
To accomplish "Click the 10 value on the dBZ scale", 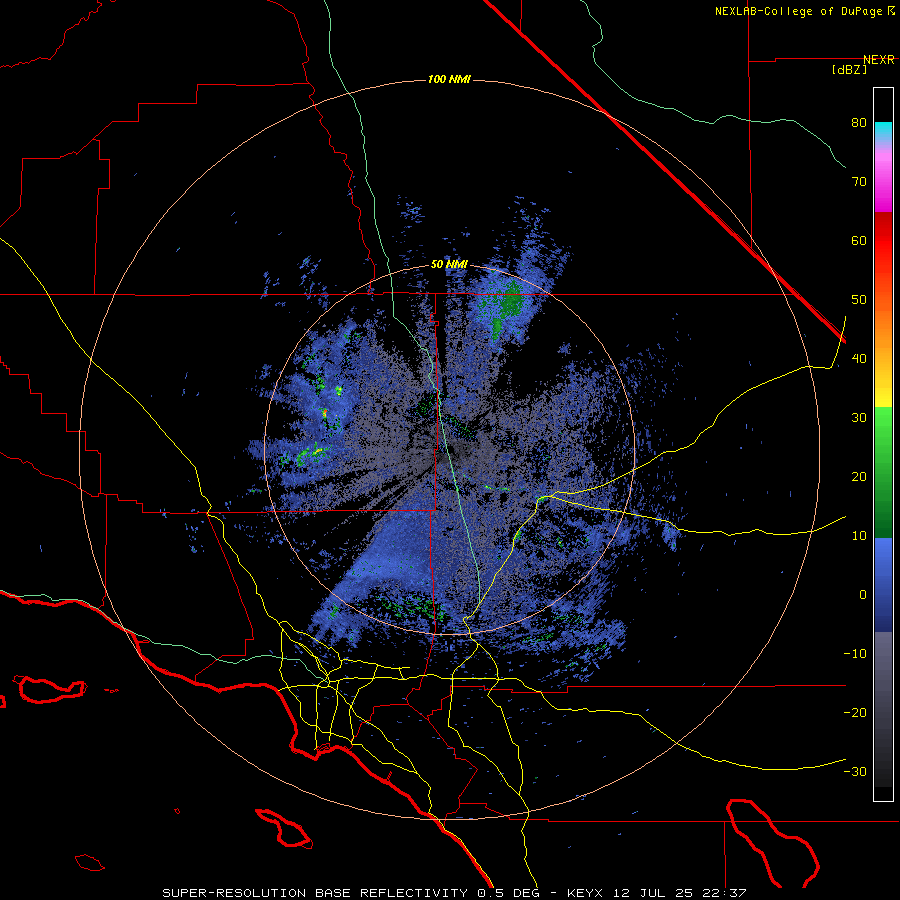I will (x=859, y=536).
